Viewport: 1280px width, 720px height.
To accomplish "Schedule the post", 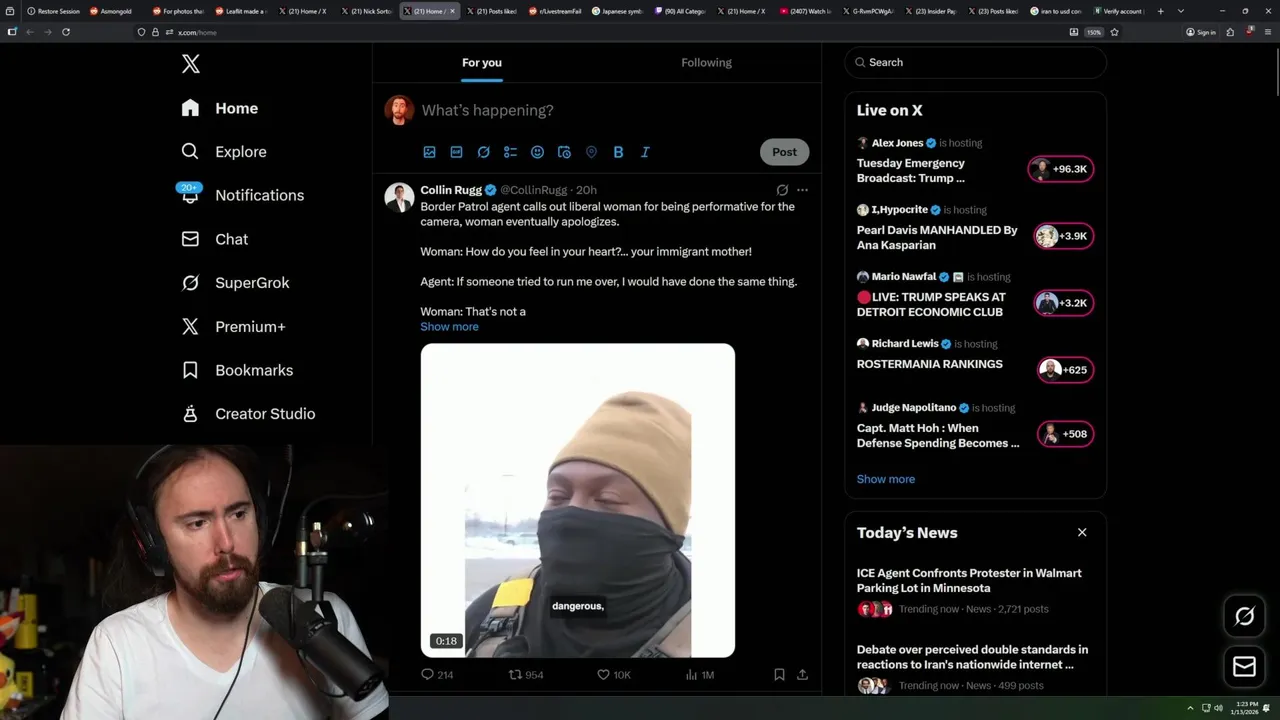I will (x=564, y=152).
